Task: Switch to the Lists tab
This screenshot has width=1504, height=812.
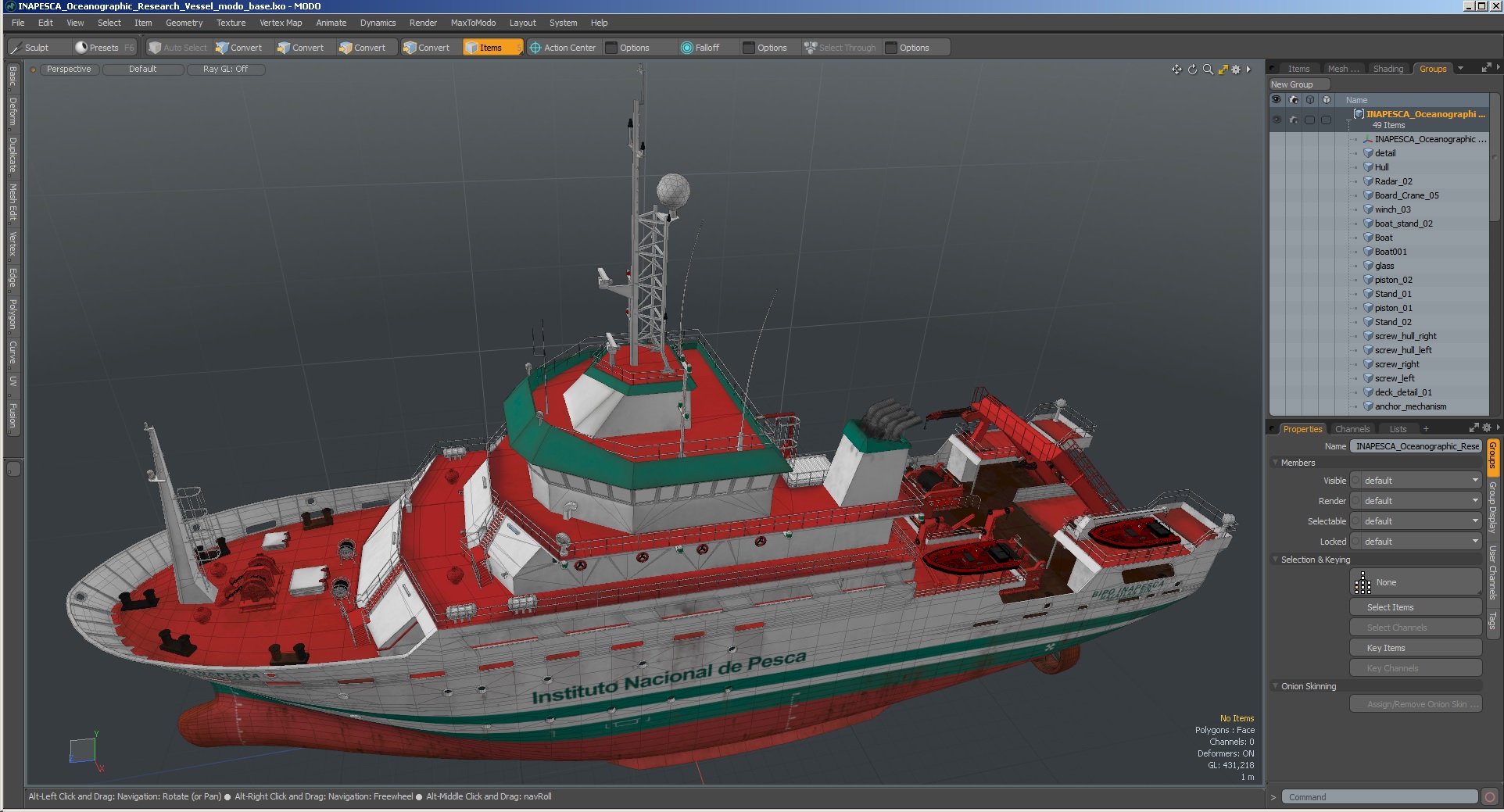Action: [x=1398, y=429]
